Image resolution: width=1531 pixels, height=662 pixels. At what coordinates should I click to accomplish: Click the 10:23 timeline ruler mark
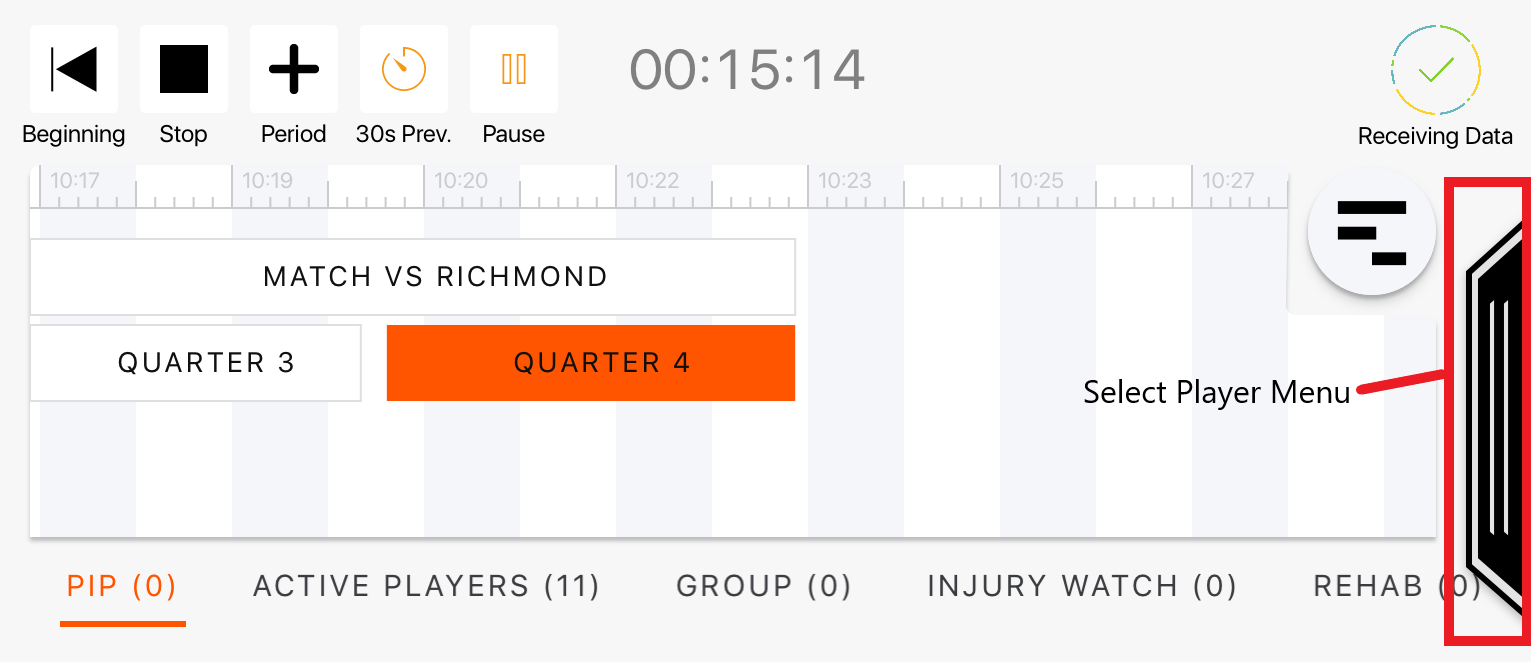click(x=845, y=181)
